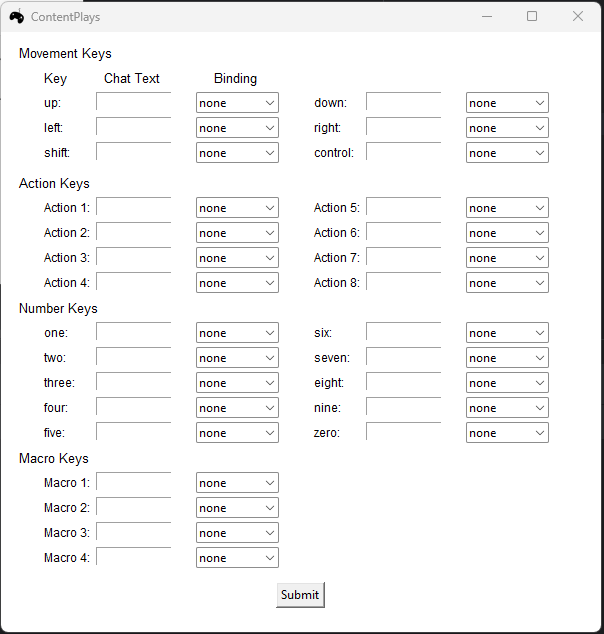Expand the four key binding dropdown
The image size is (604, 634).
click(237, 408)
